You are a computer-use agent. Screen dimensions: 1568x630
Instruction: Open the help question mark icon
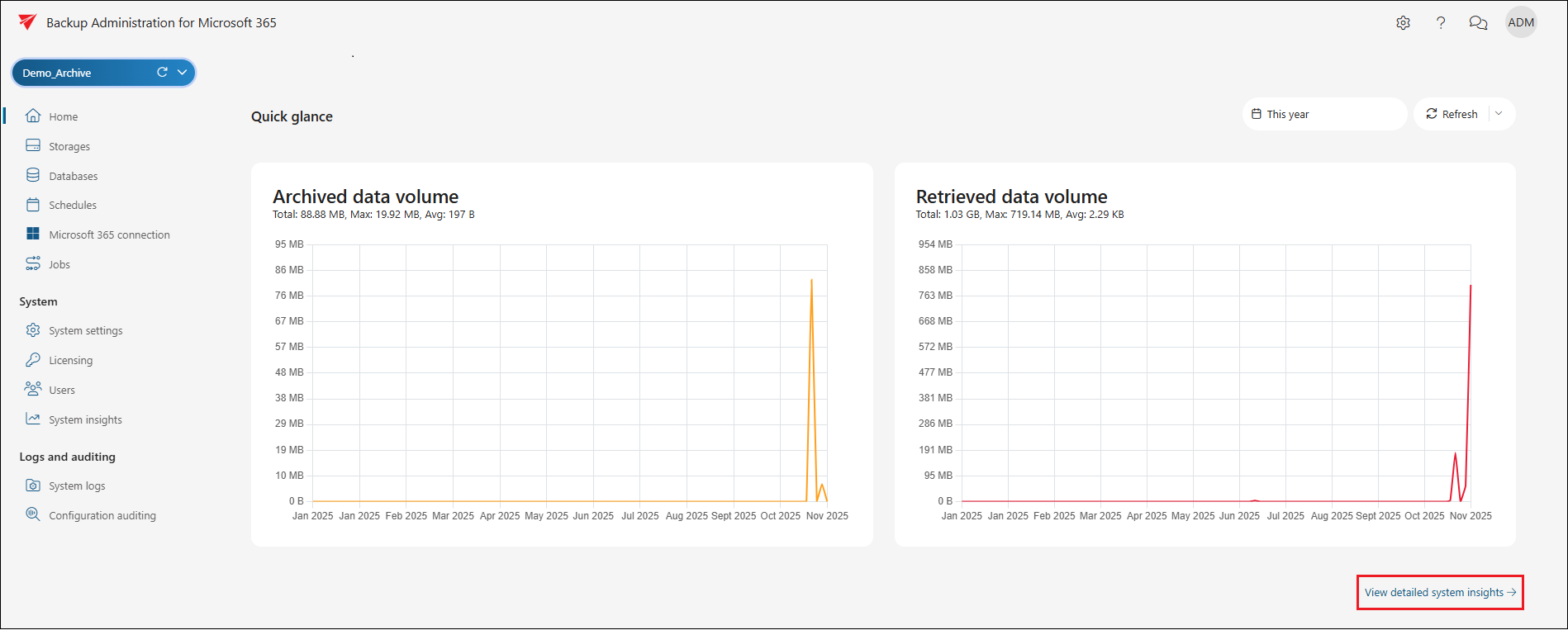(x=1441, y=23)
